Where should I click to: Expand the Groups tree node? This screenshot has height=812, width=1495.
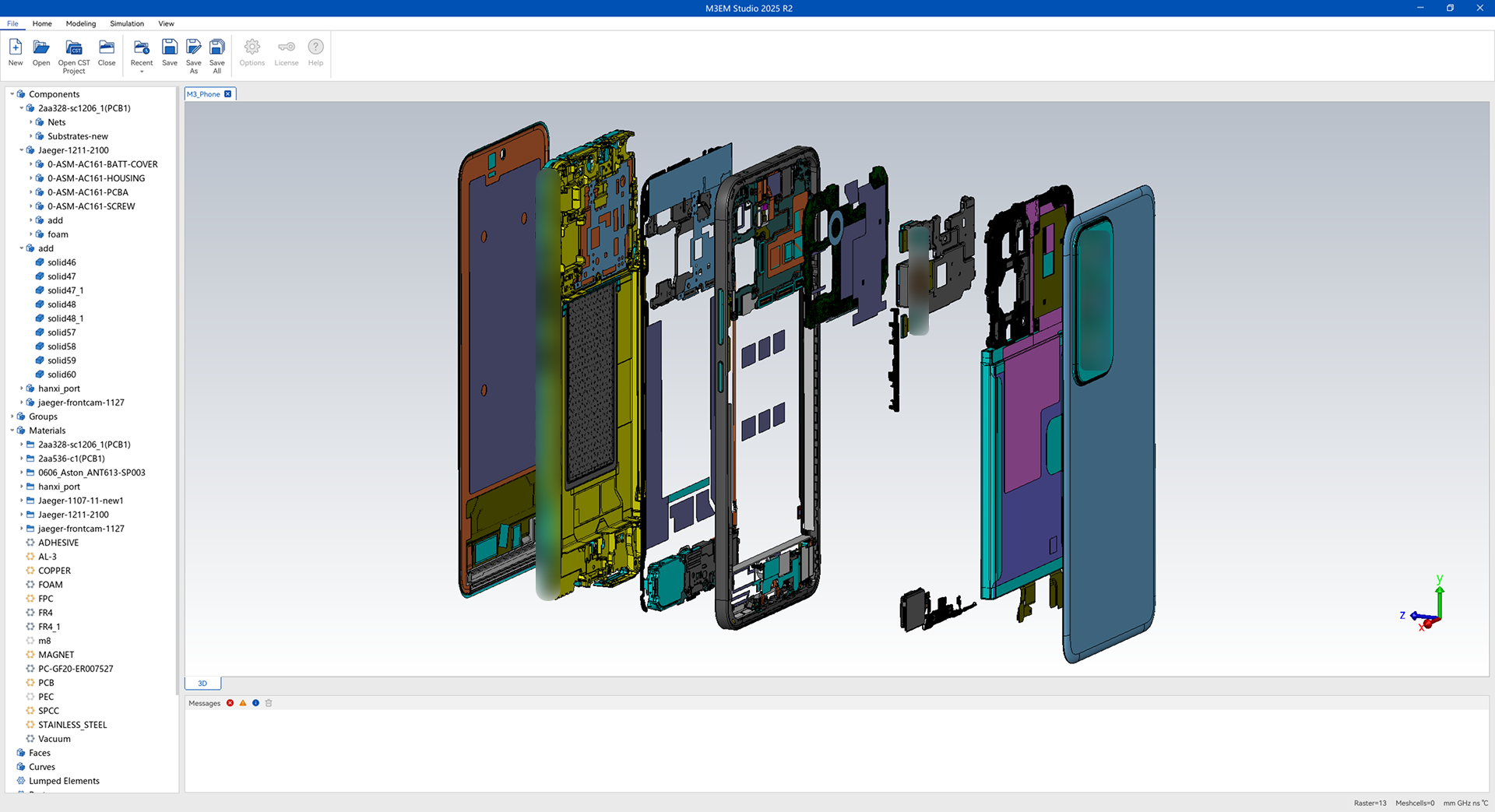pos(12,417)
